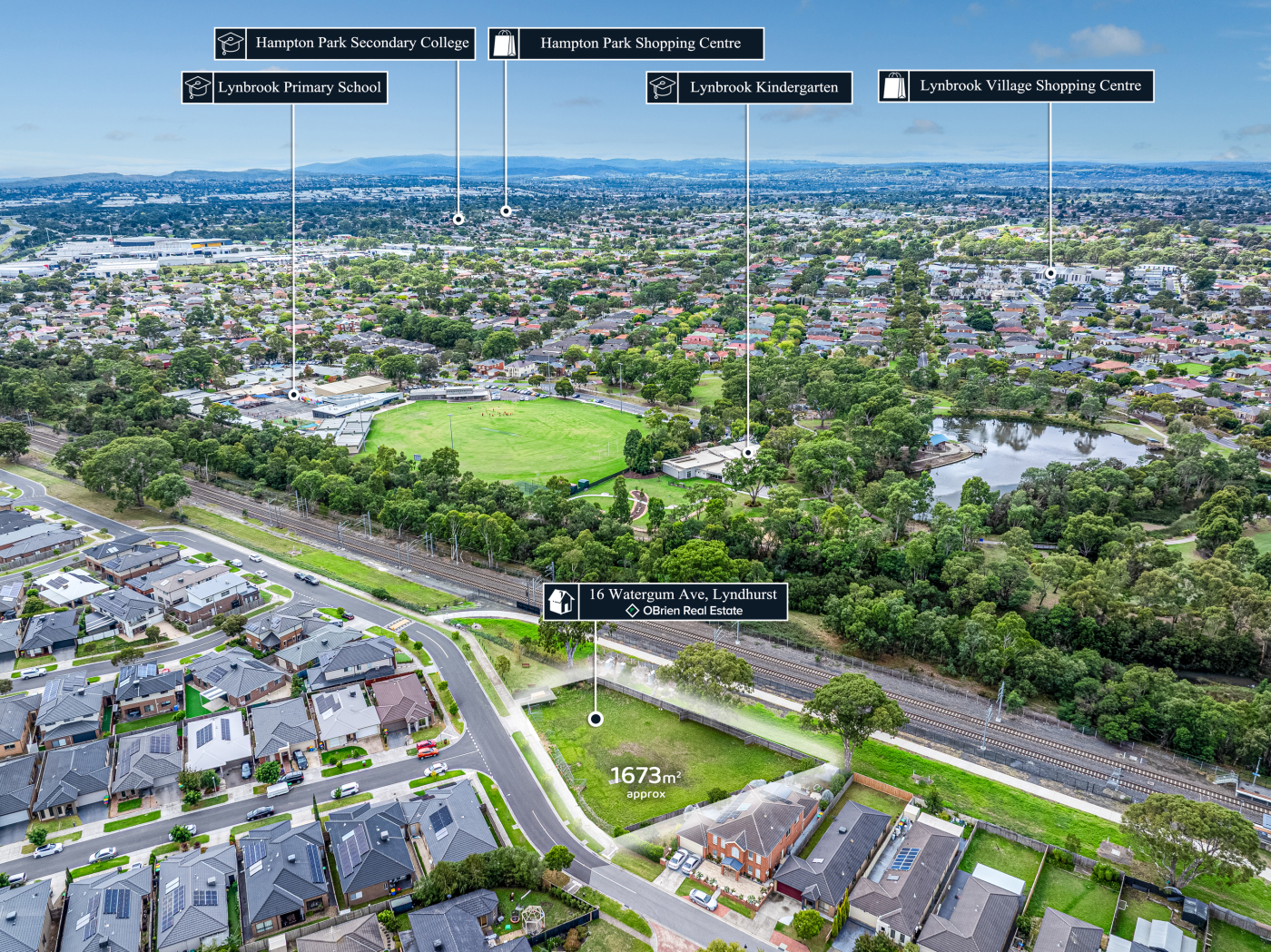Click shopping bag icon for Hampton Park Shopping Centre
Viewport: 1271px width, 952px height.
coord(505,44)
